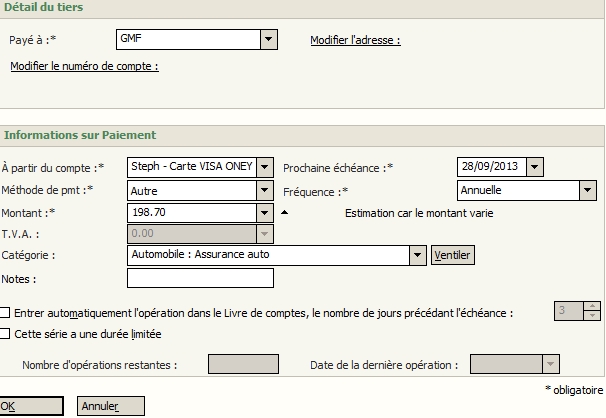Open the 'Méthode de pmt' dropdown arrow
This screenshot has height=418, width=606.
point(265,190)
